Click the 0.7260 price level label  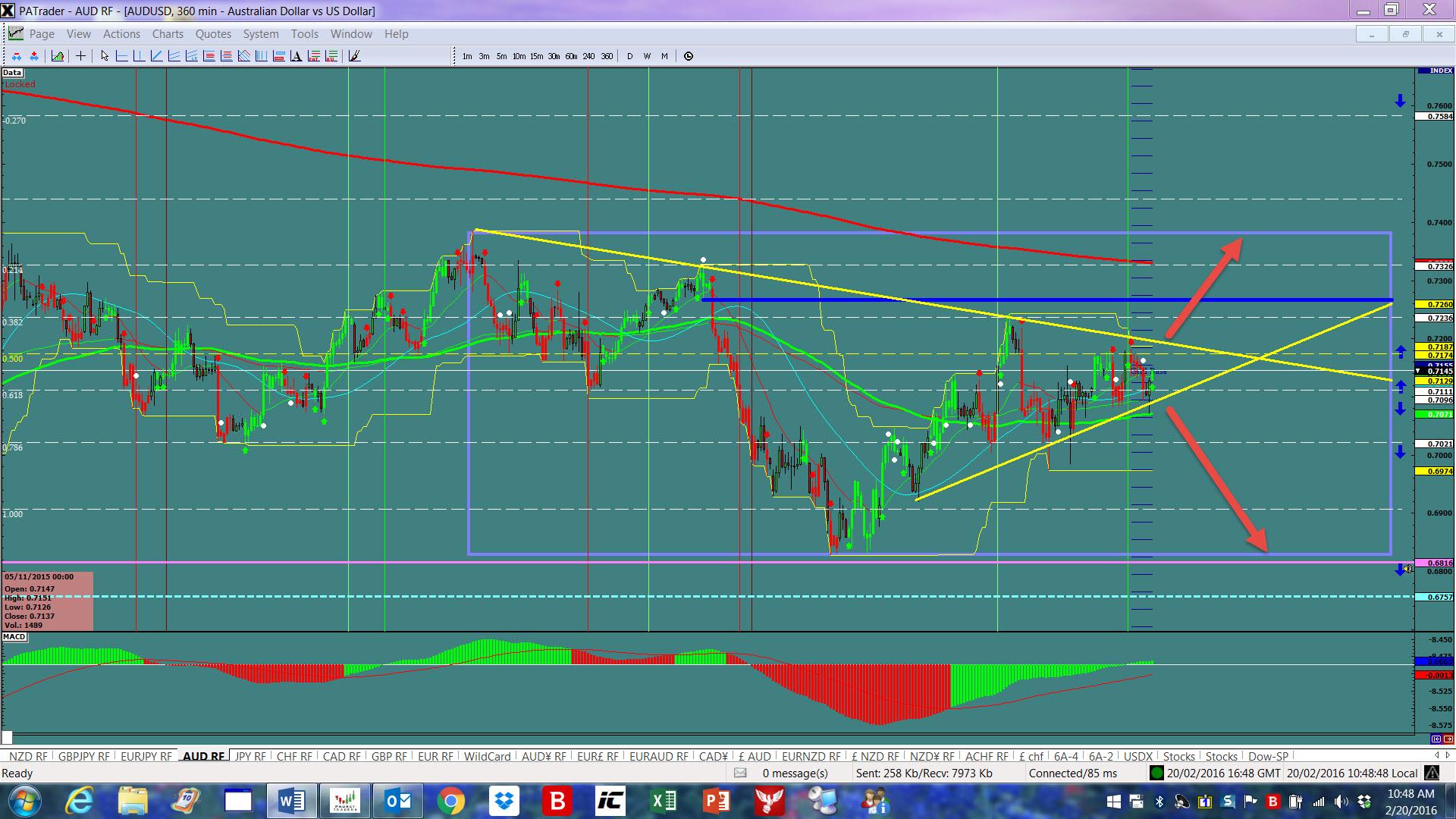[x=1434, y=304]
